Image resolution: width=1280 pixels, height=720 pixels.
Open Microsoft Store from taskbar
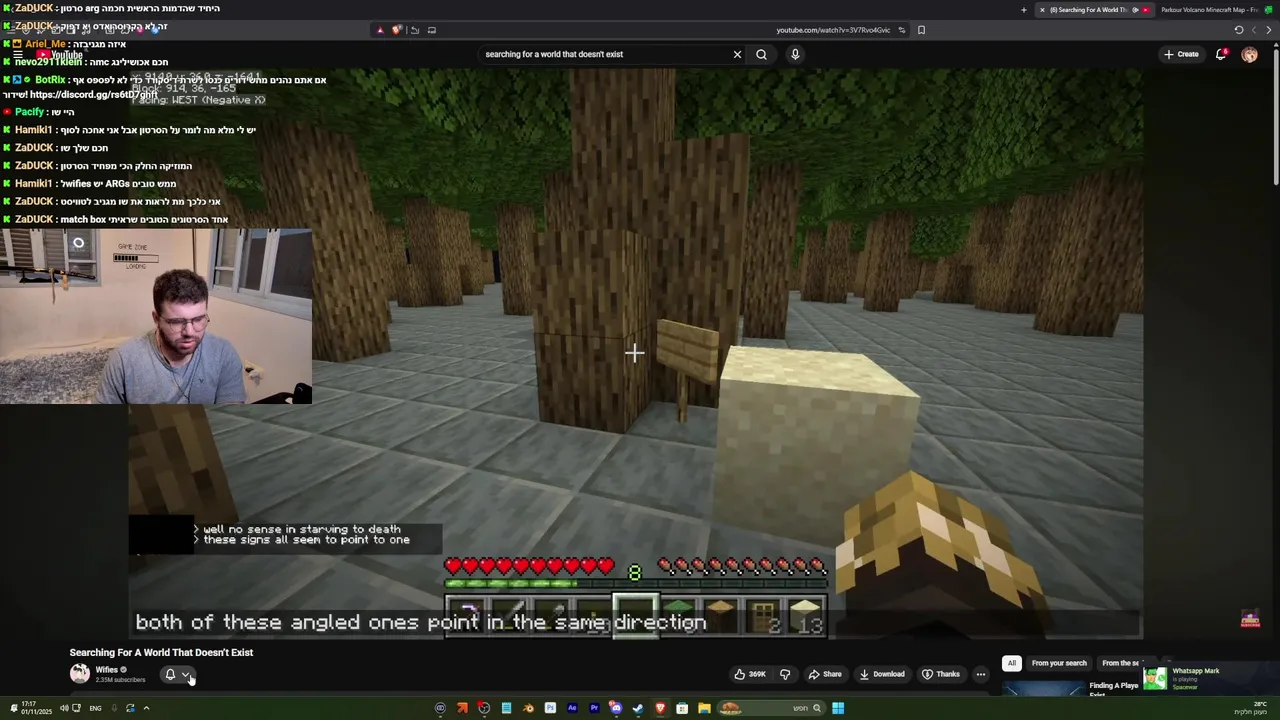(x=682, y=708)
